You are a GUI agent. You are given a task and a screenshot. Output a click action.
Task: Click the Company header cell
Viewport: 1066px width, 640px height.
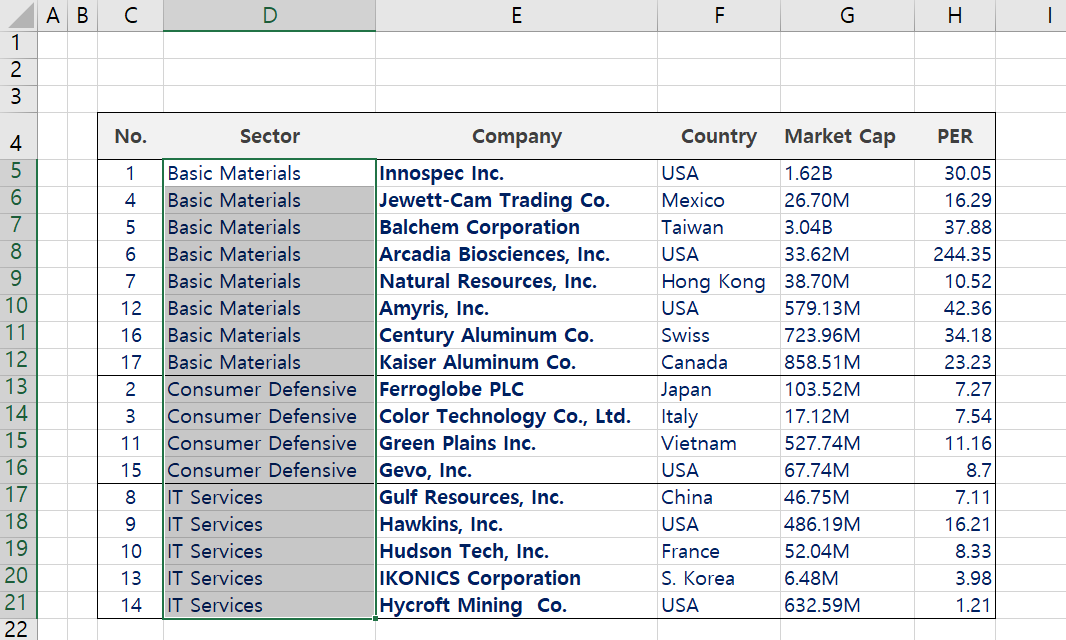point(517,136)
